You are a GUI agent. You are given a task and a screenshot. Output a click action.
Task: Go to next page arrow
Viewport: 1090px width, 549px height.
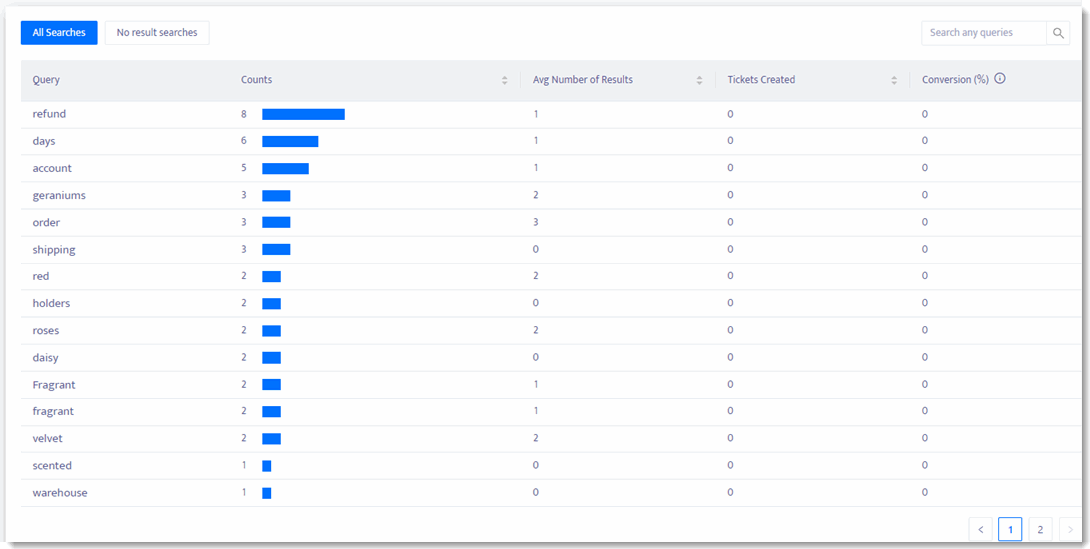pos(1070,530)
